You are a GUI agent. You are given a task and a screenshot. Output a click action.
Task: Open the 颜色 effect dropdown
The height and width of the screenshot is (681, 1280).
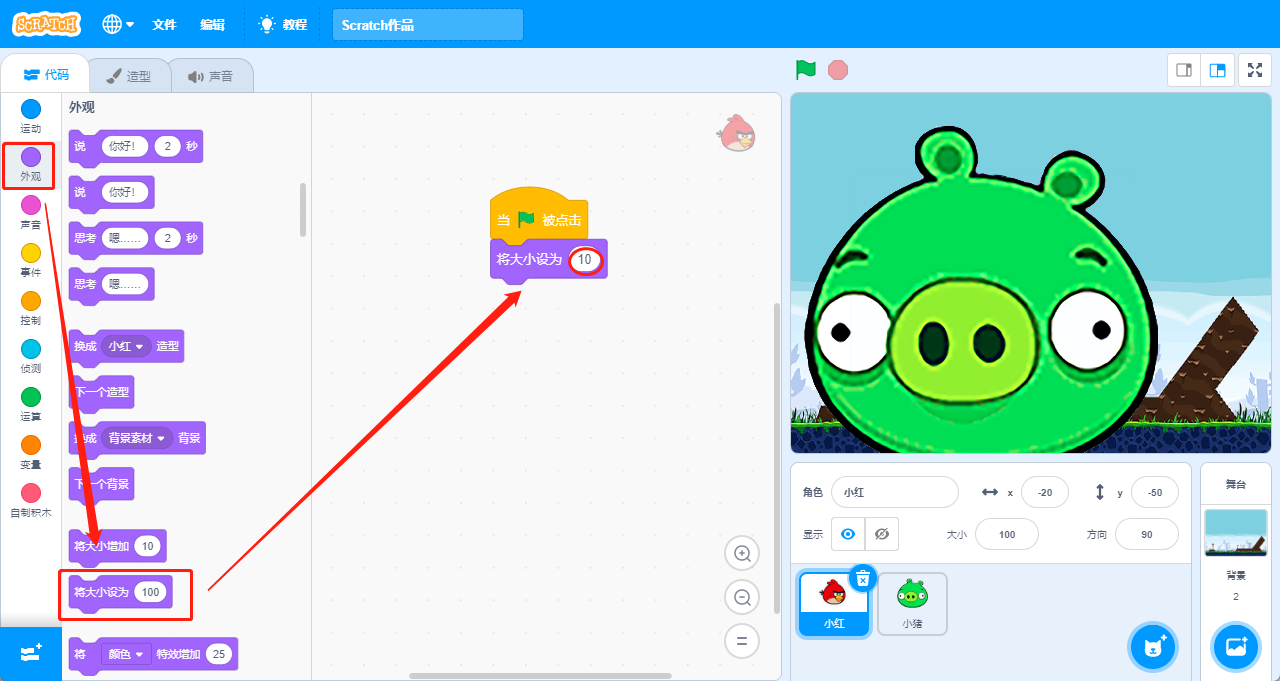[x=126, y=654]
